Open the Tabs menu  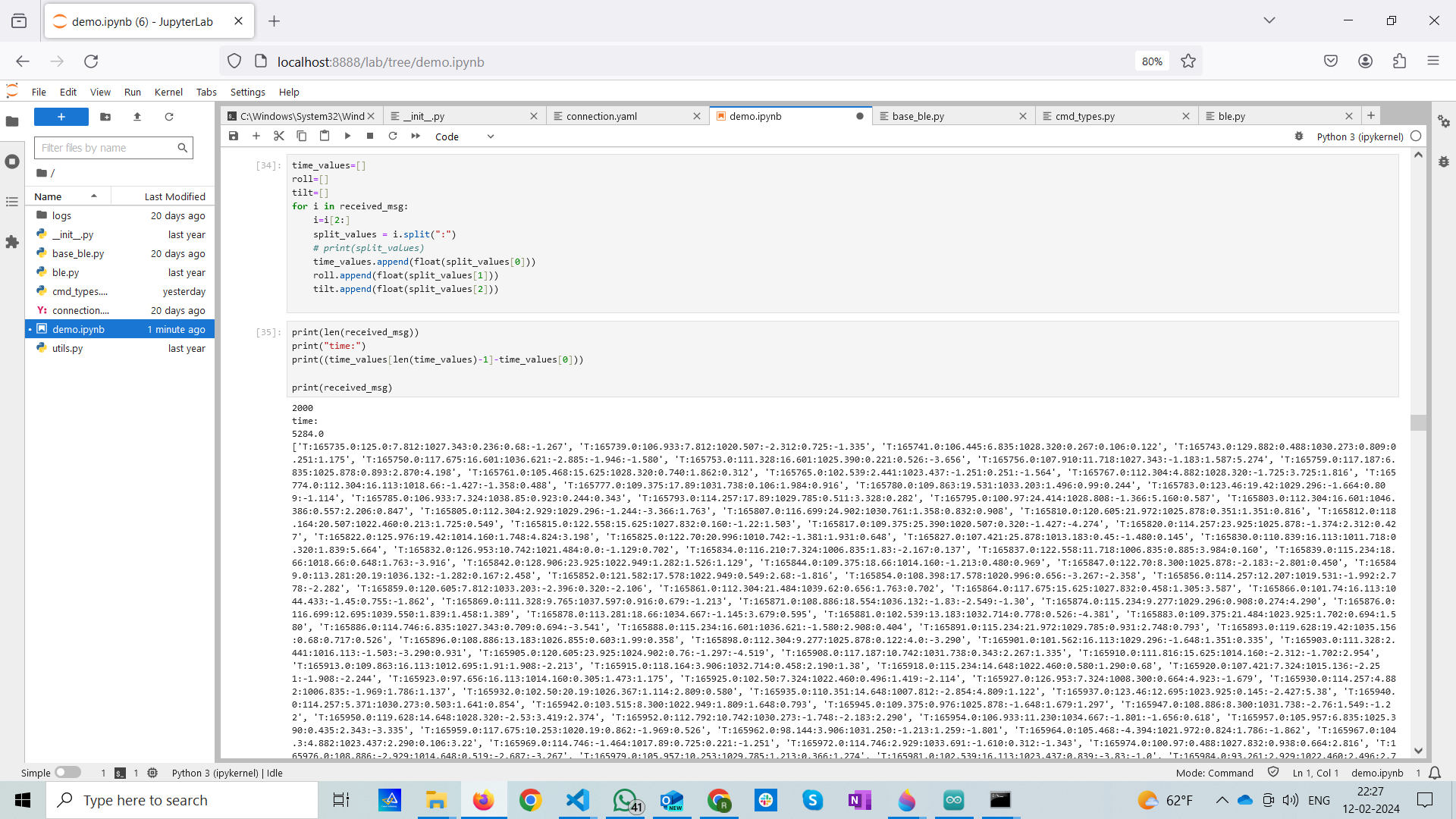point(206,92)
